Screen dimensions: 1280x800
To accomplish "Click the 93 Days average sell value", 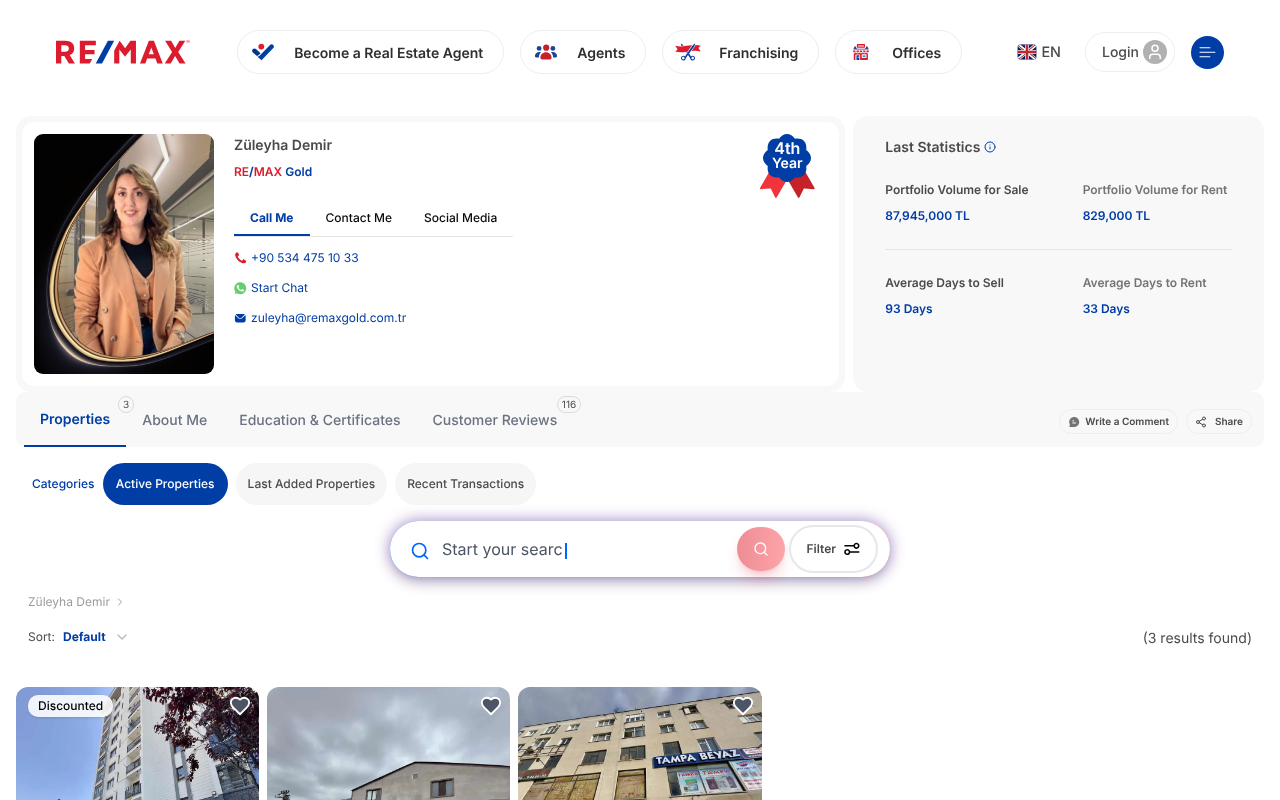I will 909,309.
